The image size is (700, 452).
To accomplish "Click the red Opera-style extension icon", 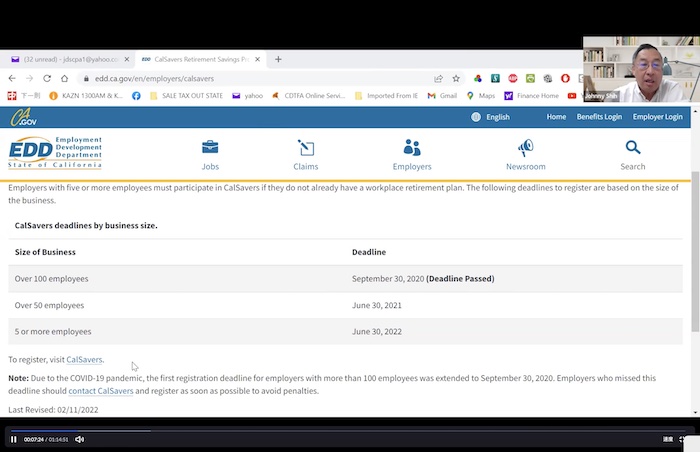I will point(565,79).
